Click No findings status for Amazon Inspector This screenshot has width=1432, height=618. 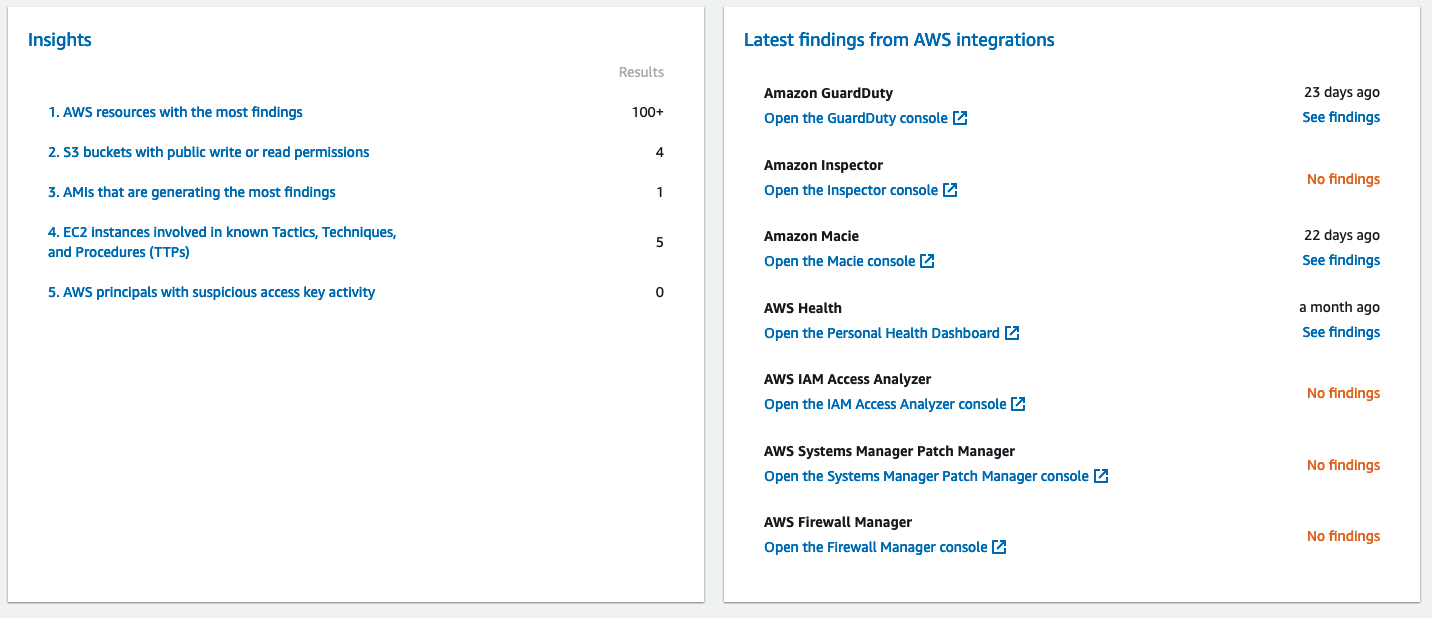[x=1343, y=179]
